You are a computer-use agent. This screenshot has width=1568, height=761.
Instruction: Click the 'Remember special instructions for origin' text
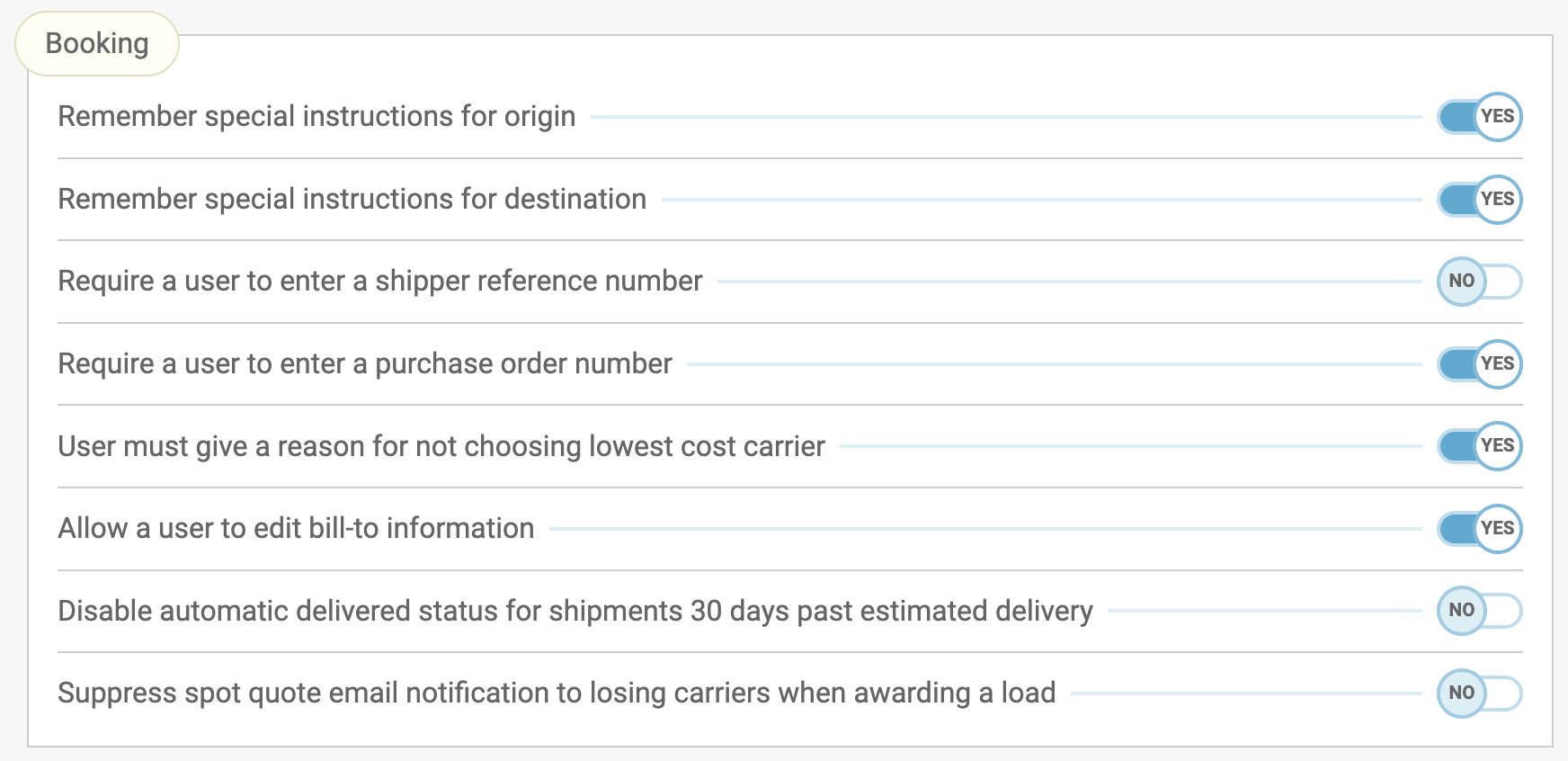pyautogui.click(x=316, y=117)
